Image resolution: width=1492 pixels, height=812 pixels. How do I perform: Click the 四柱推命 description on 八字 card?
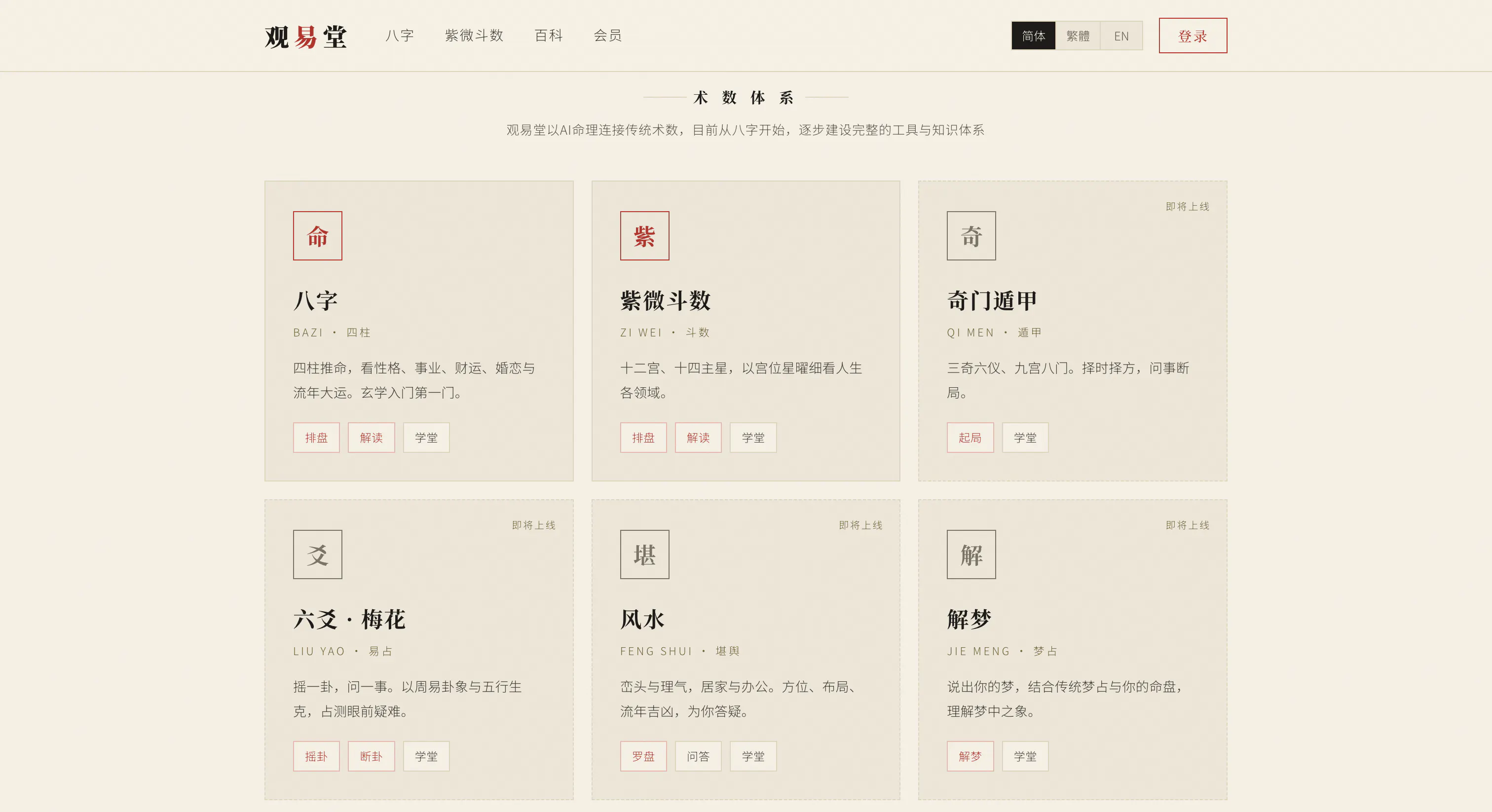(414, 380)
